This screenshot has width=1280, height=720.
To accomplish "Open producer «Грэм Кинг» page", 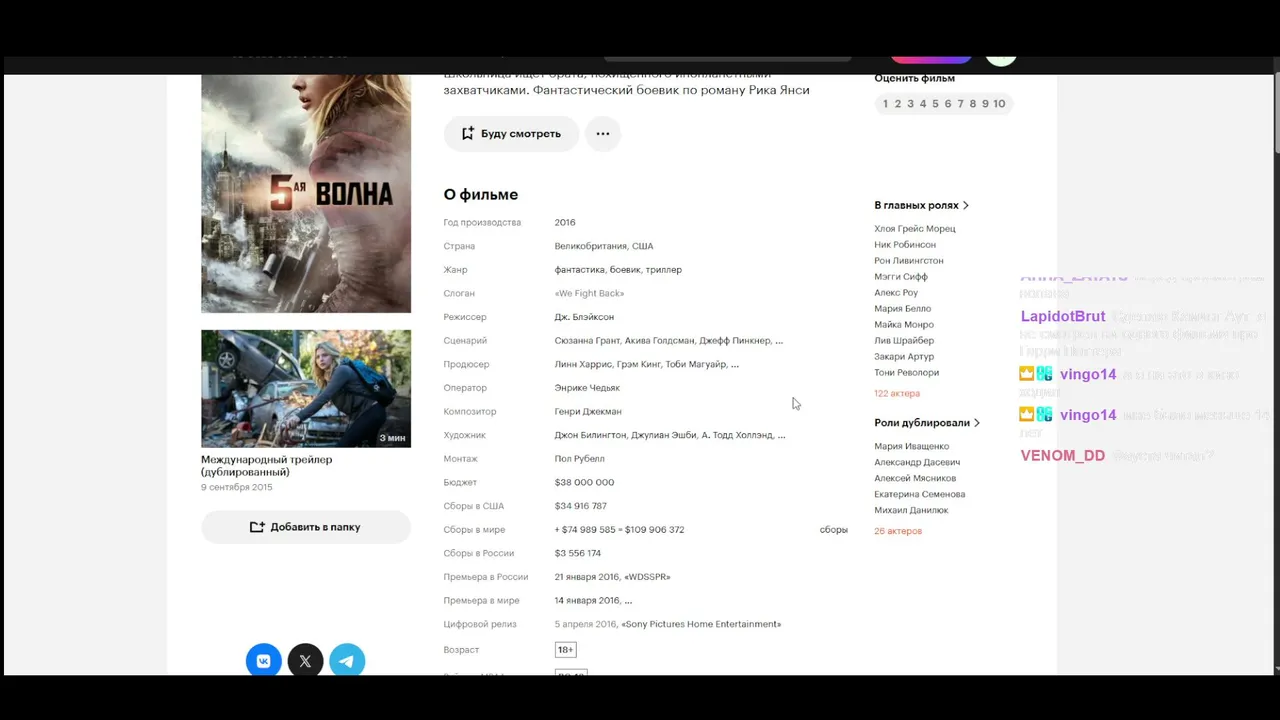I will (x=637, y=365).
